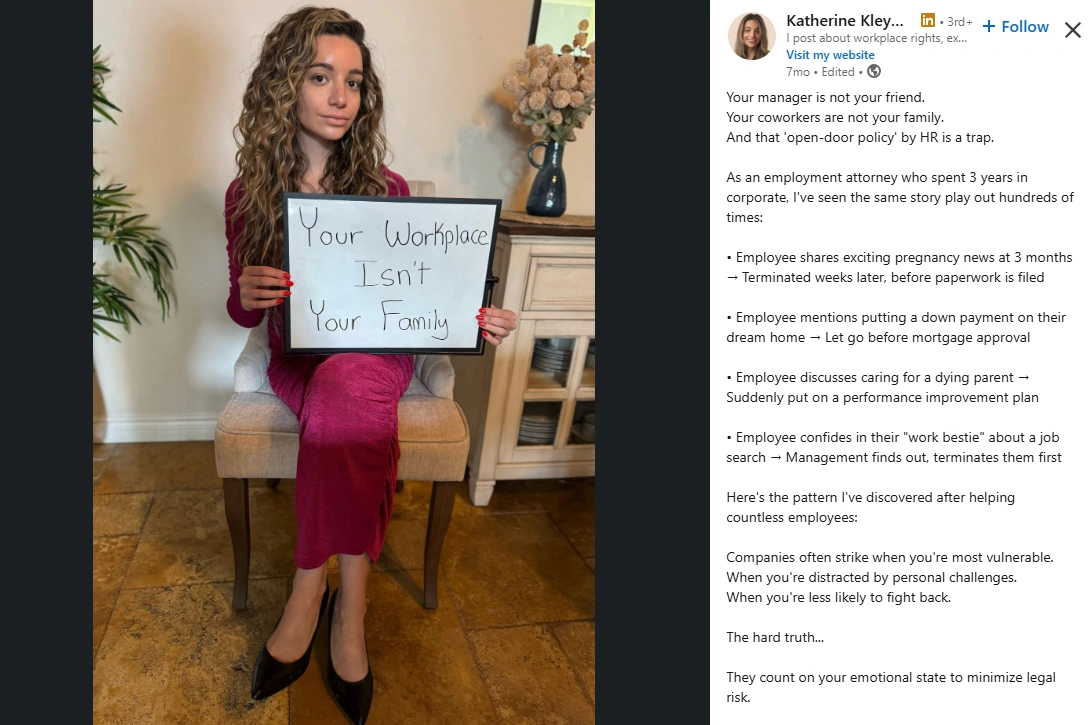1088x725 pixels.
Task: Click the blue vase in the photo
Action: (547, 178)
